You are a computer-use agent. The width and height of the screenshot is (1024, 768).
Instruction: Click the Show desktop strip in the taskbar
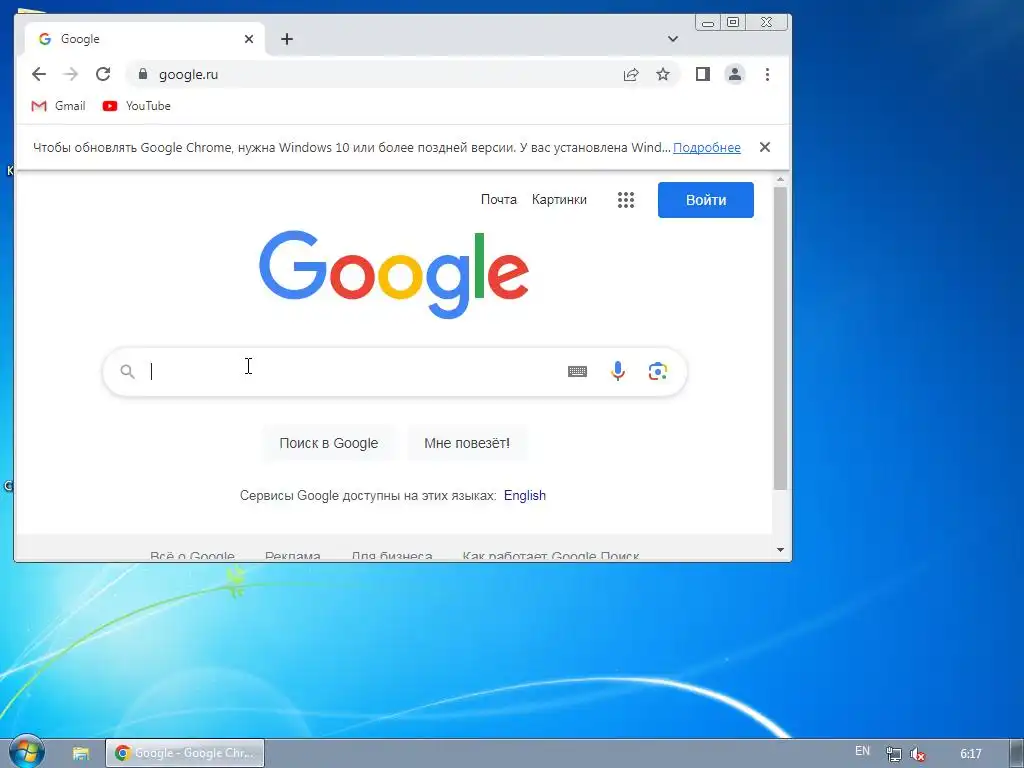[1016, 754]
